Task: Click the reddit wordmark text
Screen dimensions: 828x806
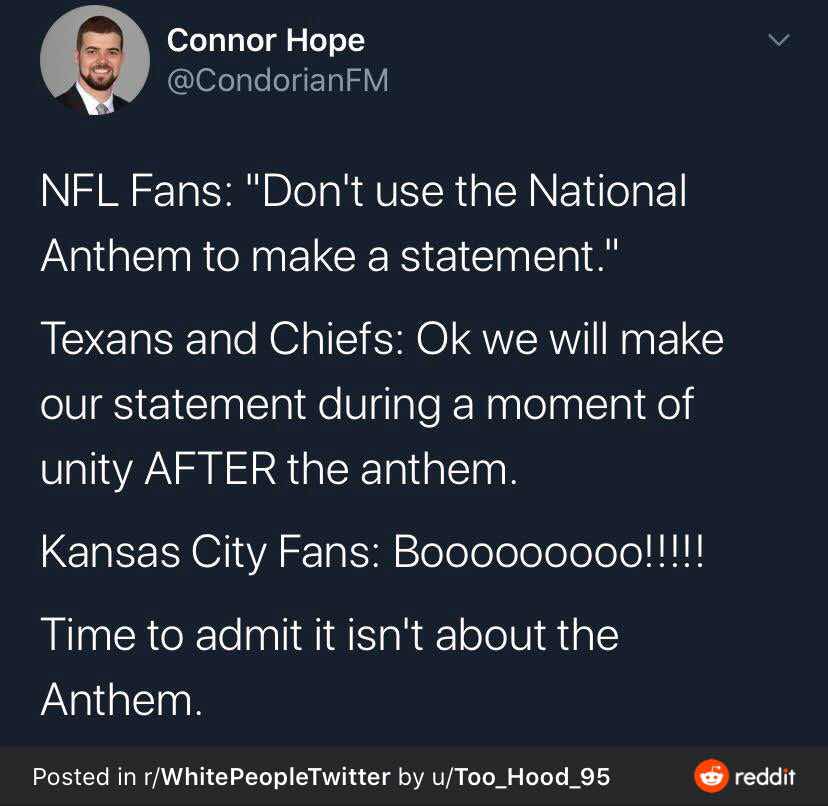Action: click(x=765, y=776)
